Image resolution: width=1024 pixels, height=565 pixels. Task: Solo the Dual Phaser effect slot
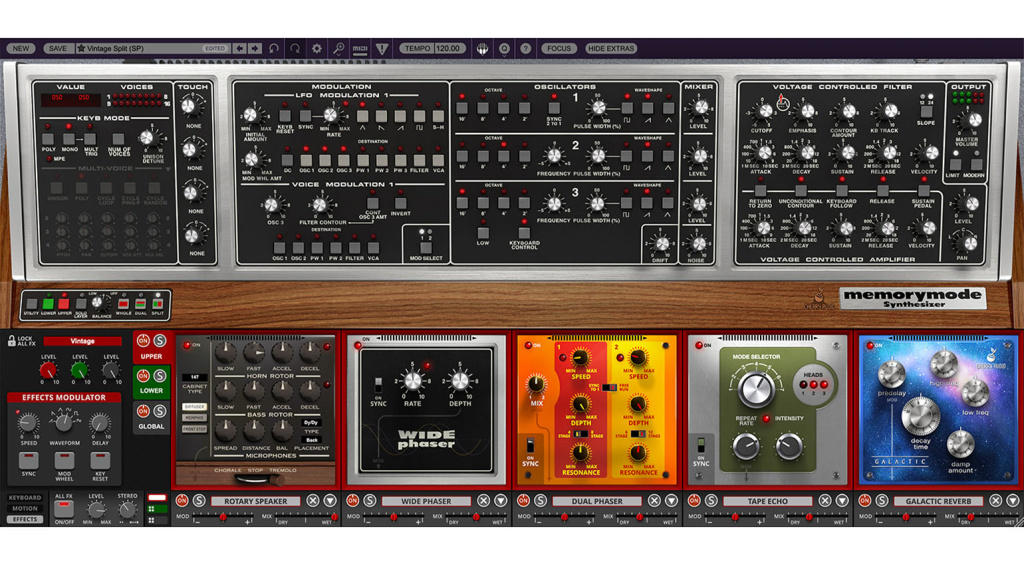541,501
